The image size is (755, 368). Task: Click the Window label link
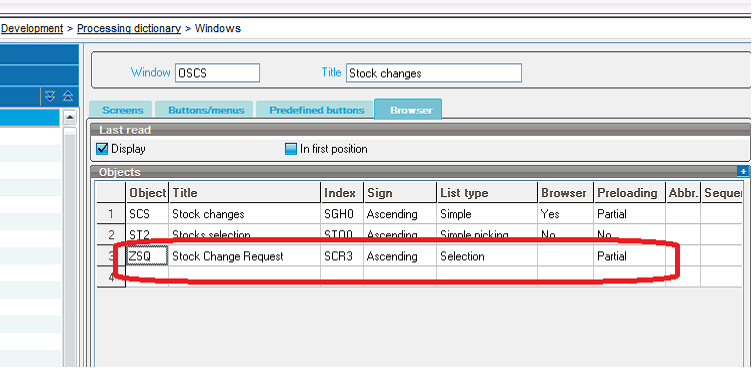[x=150, y=72]
